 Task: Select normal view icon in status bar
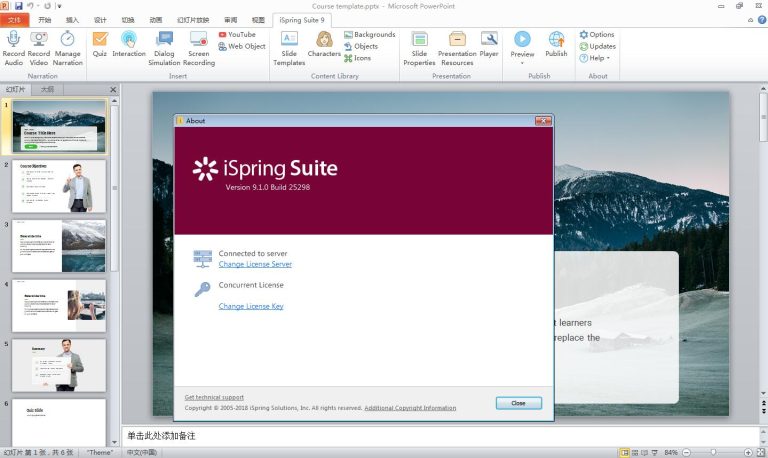tap(624, 453)
